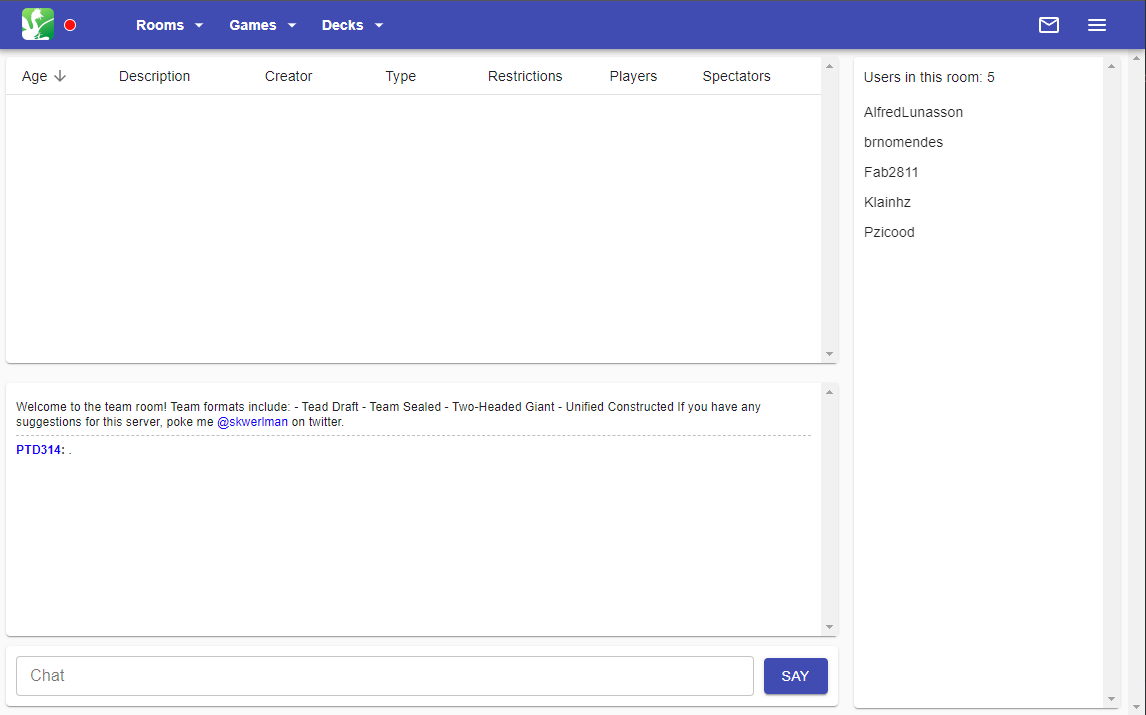Sort the games list by Creator

click(288, 76)
